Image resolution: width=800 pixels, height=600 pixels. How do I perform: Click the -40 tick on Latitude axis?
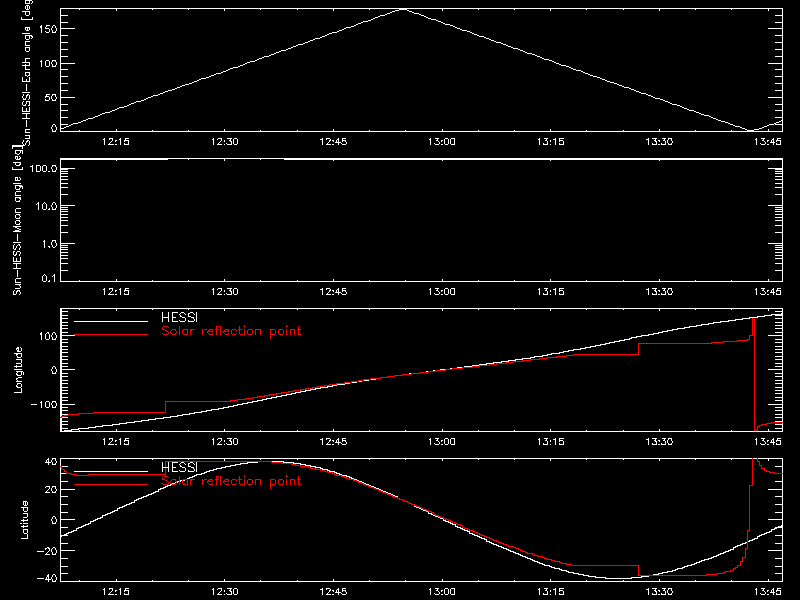point(48,578)
